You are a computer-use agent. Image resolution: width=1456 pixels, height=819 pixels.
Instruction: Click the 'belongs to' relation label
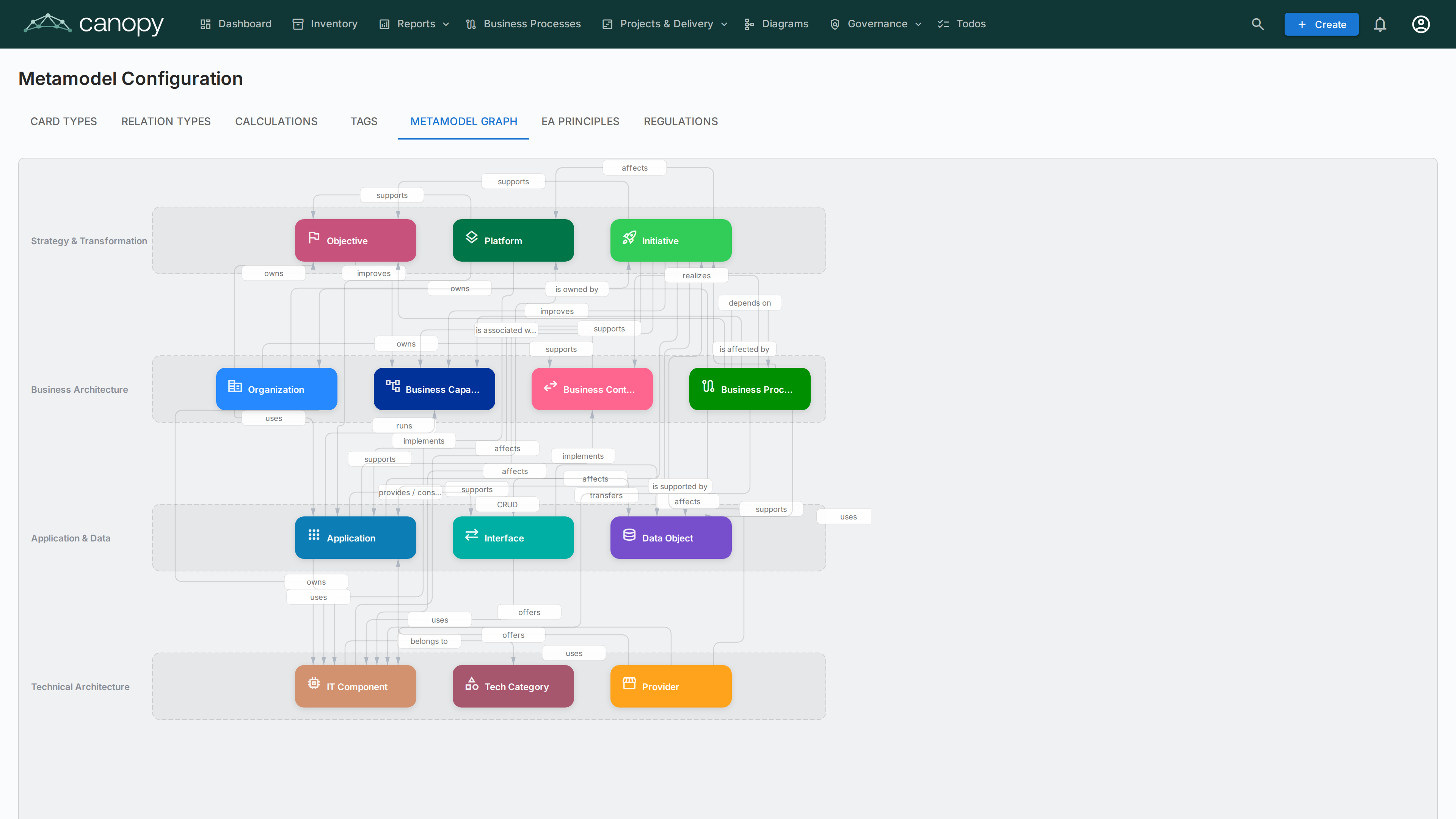[x=429, y=641]
